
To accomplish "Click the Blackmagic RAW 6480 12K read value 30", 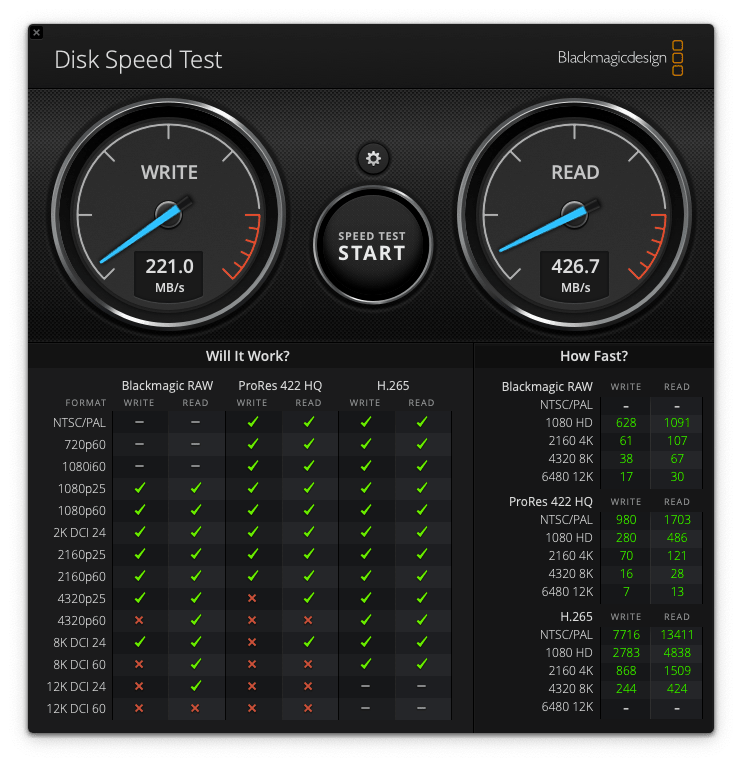I will coord(677,477).
